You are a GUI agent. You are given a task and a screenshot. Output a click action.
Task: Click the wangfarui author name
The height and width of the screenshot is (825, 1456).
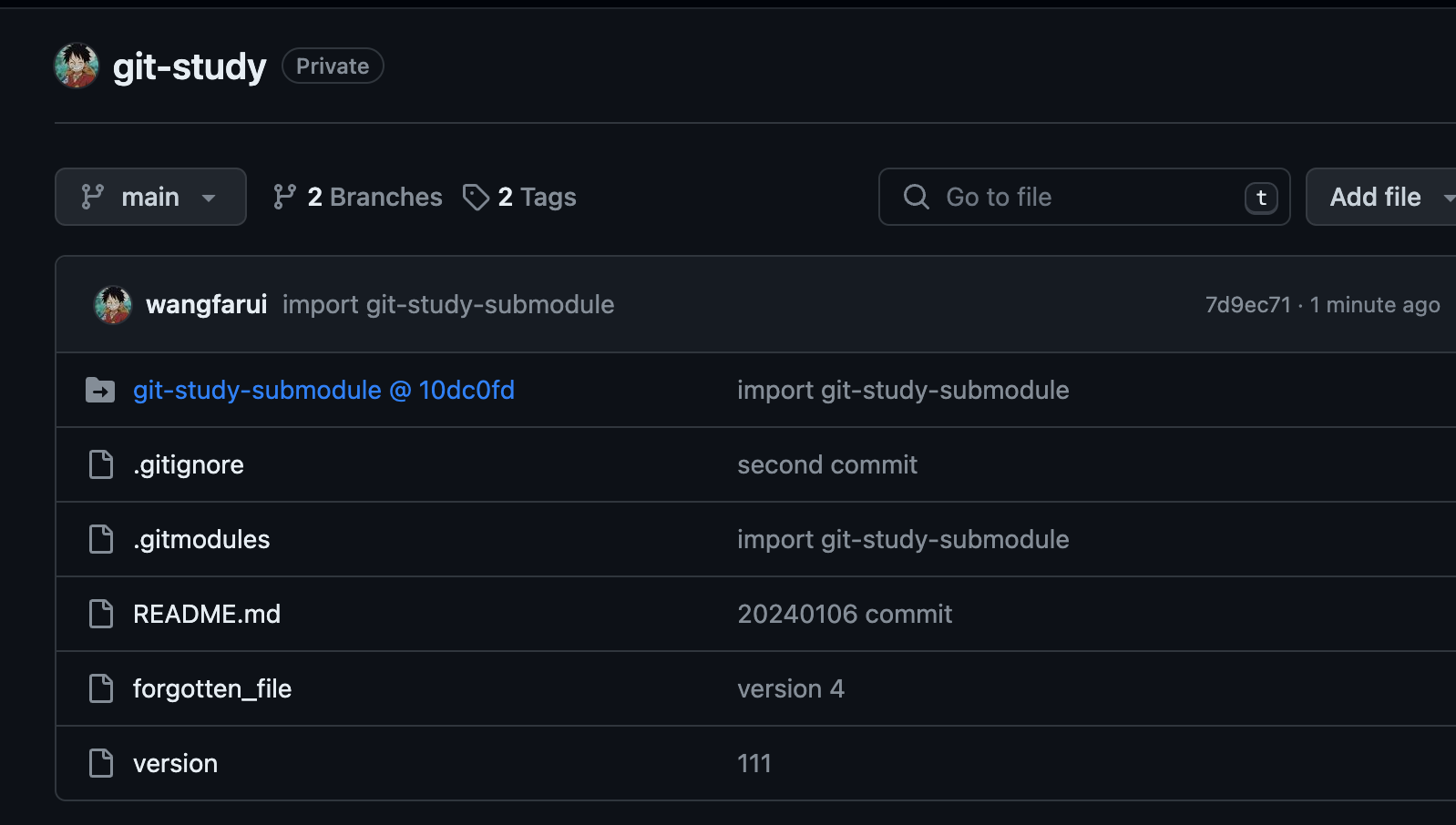pos(207,304)
